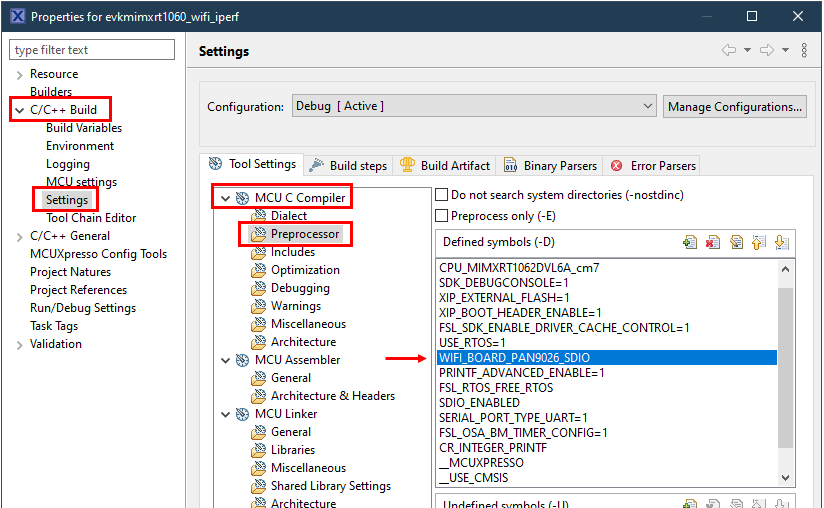Viewport: 824px width, 508px height.
Task: Open the three-dot view menu icon
Action: coord(803,50)
